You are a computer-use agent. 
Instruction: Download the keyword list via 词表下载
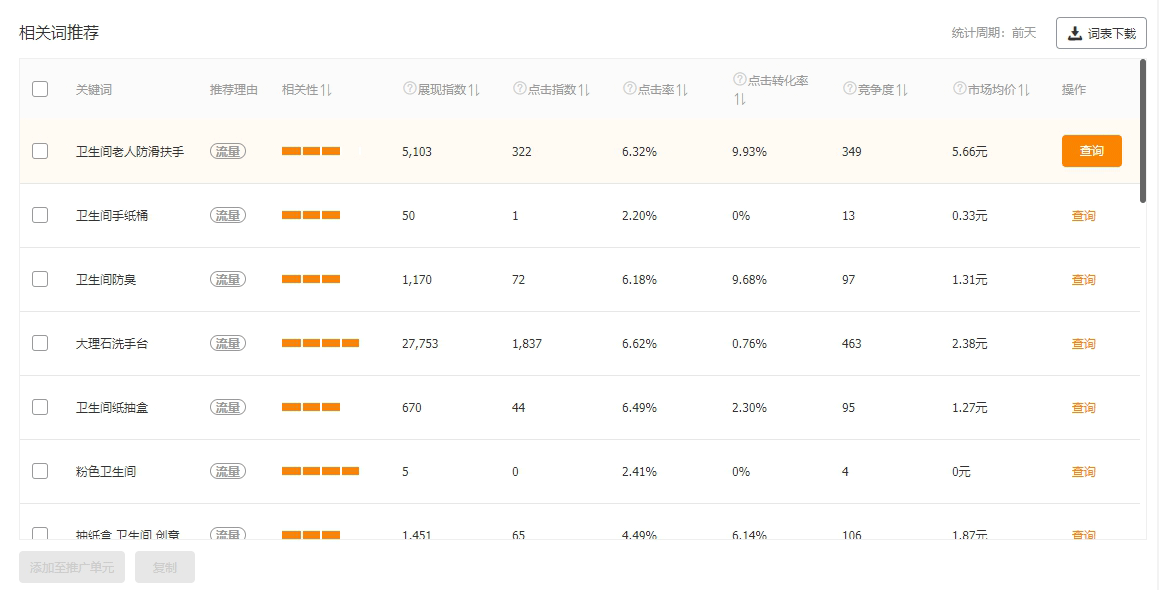pos(1101,33)
